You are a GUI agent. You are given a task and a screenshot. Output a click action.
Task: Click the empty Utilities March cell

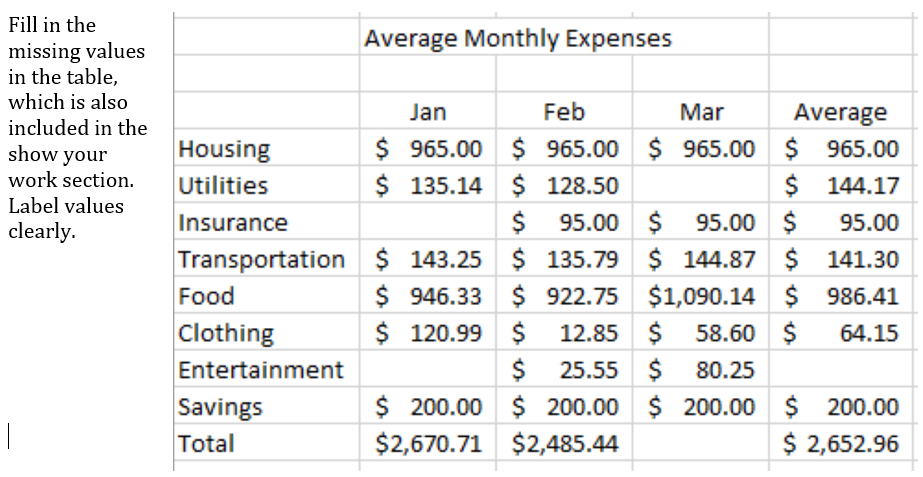[x=700, y=186]
